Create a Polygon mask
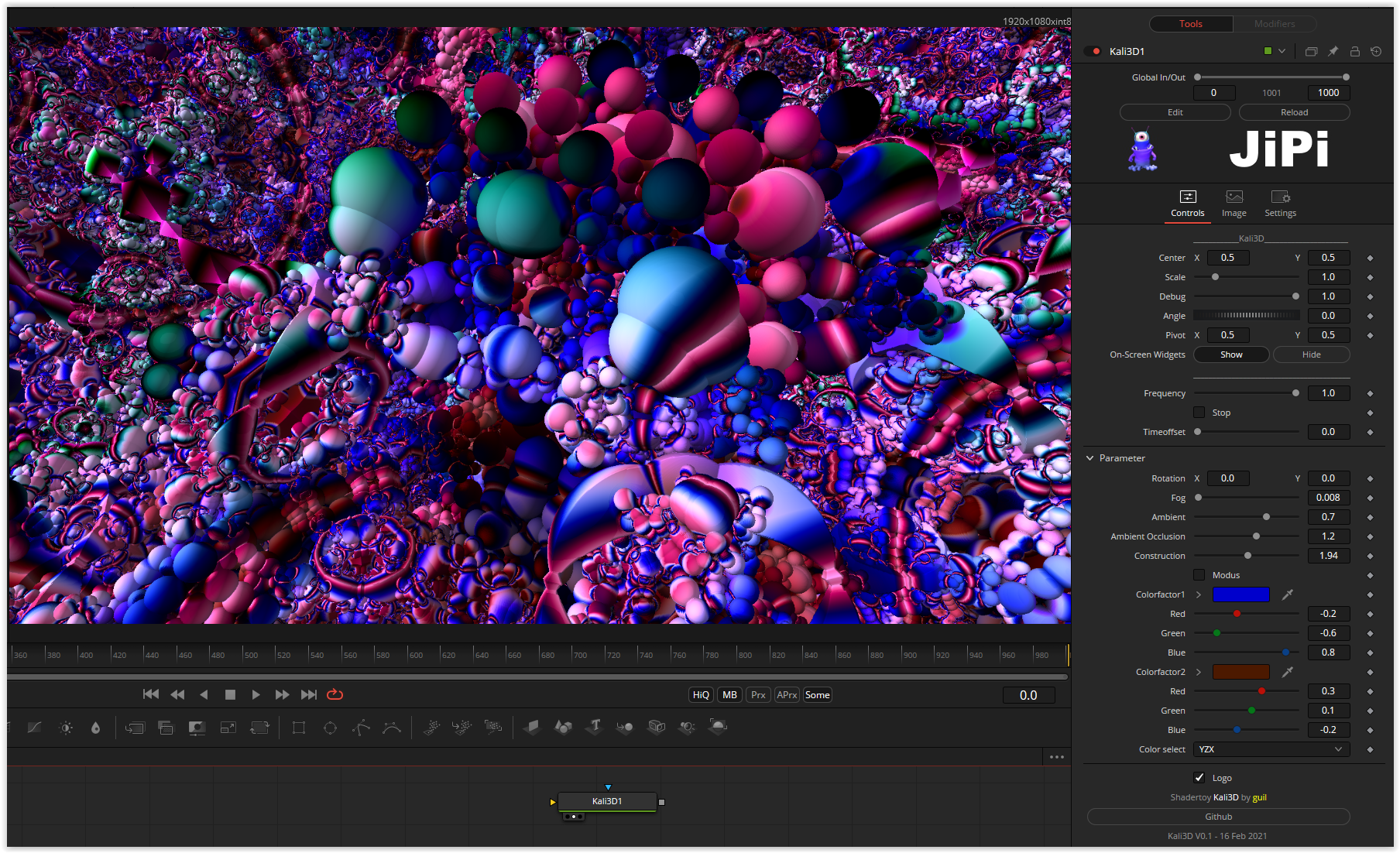 tap(361, 728)
